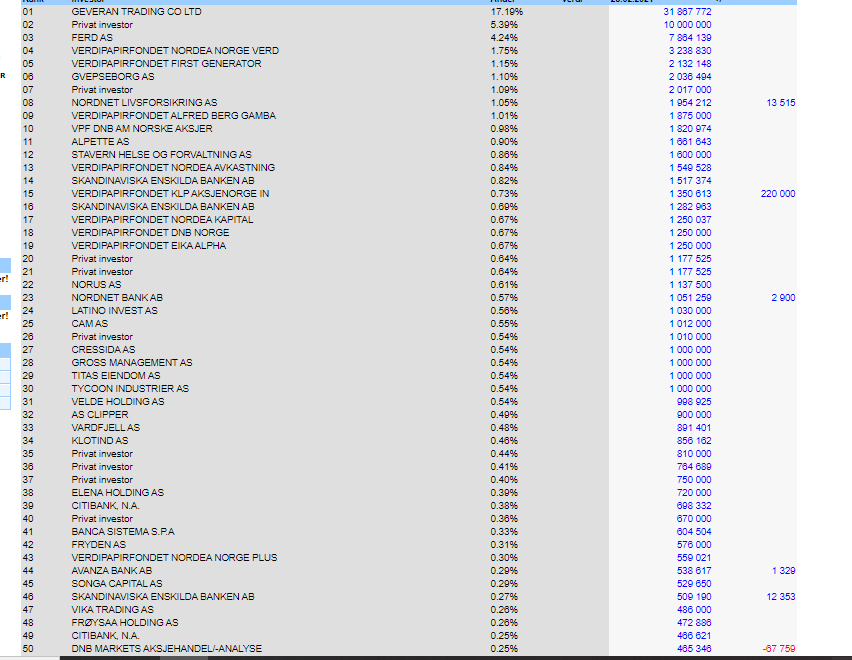This screenshot has height=660, width=852.
Task: Click share count 998 925
Action: (x=694, y=403)
